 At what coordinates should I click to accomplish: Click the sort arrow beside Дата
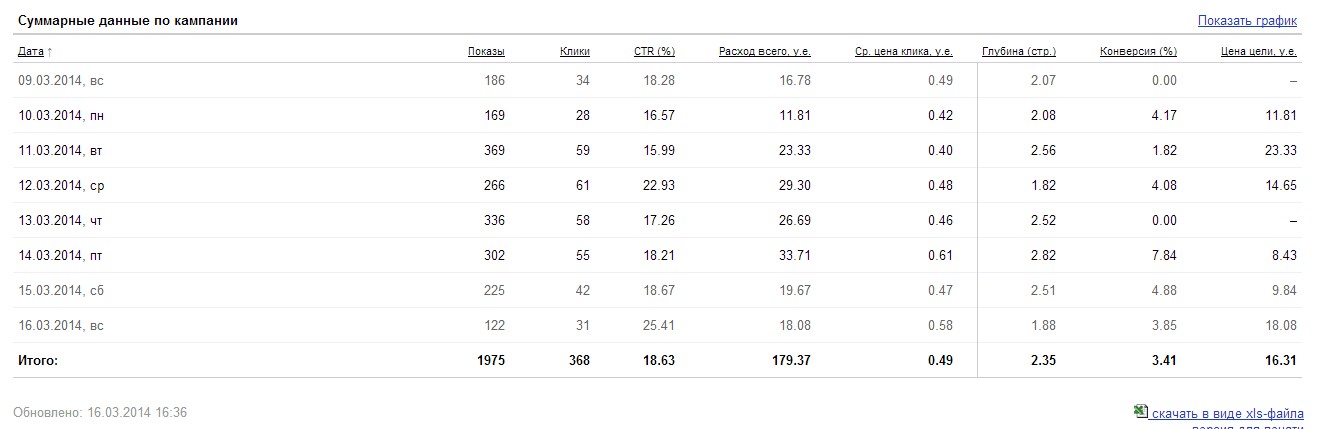[x=50, y=51]
